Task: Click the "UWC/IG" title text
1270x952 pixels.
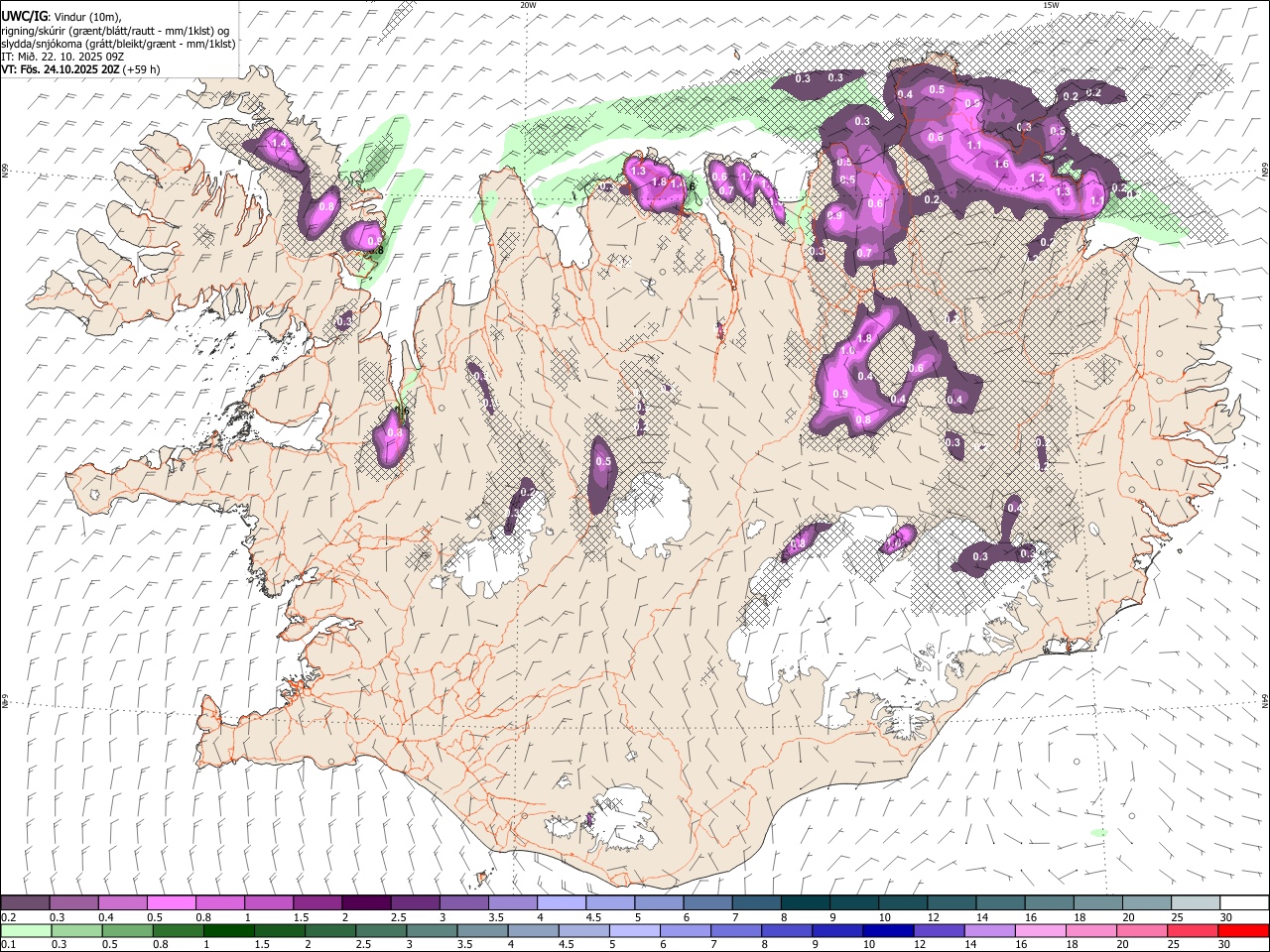Action: click(24, 16)
